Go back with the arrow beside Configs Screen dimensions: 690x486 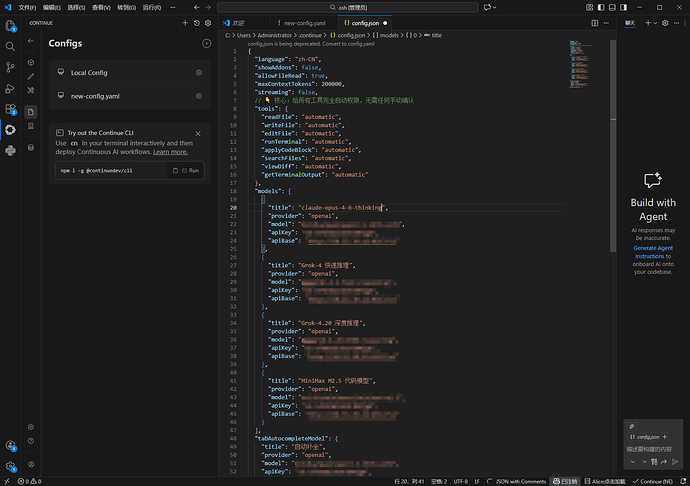[31, 41]
